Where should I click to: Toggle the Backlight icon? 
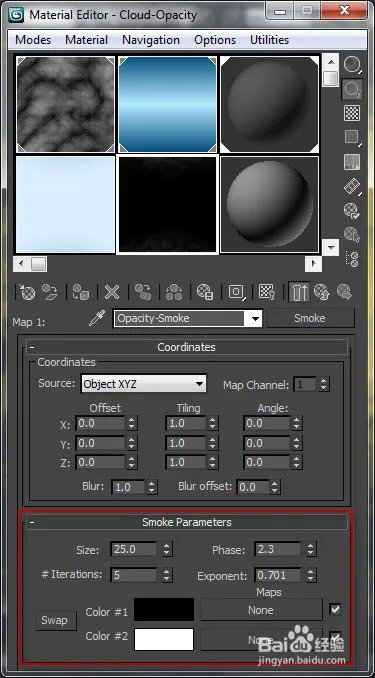point(352,89)
